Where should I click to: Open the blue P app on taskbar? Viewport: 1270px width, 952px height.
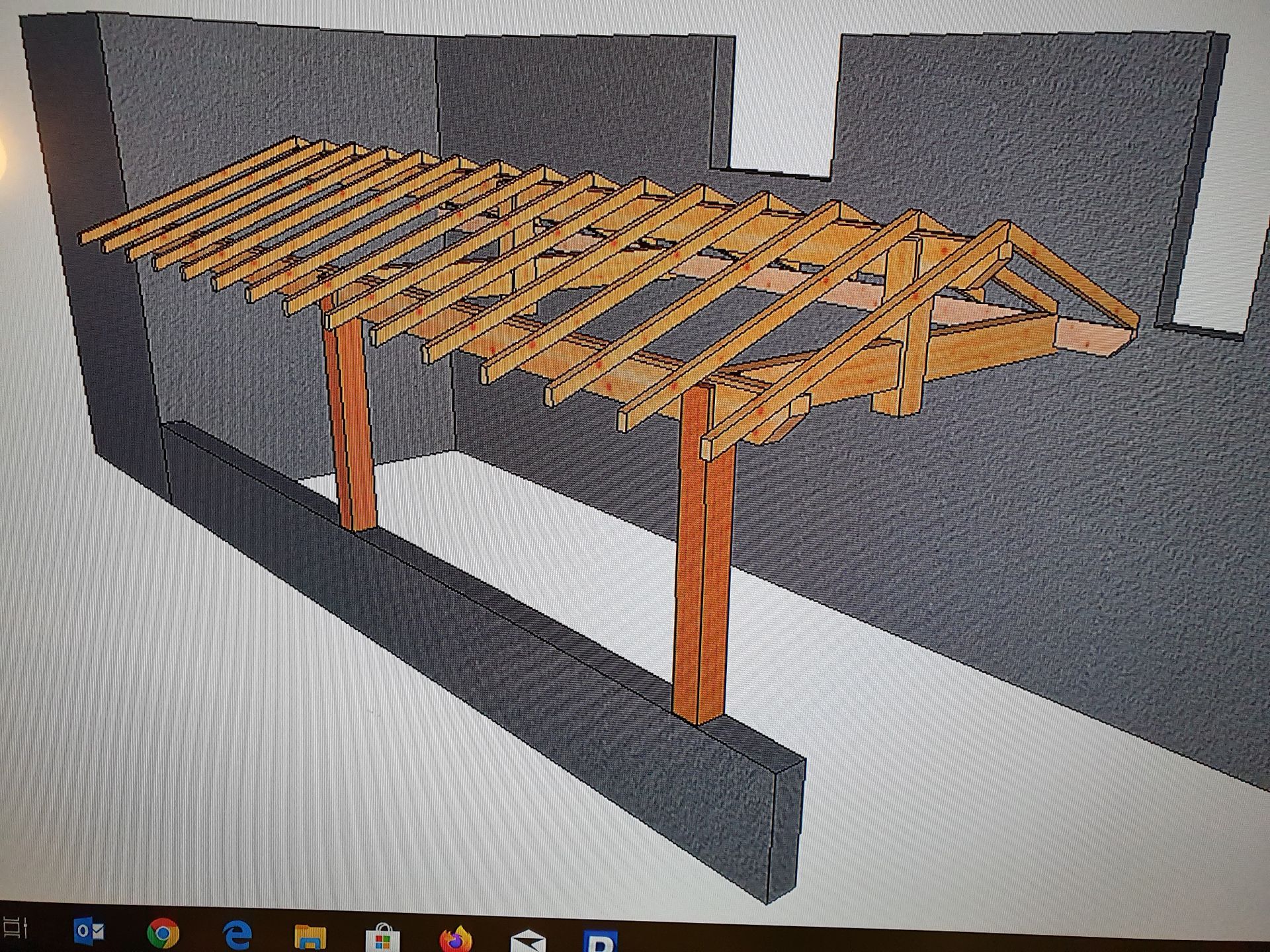click(x=600, y=942)
